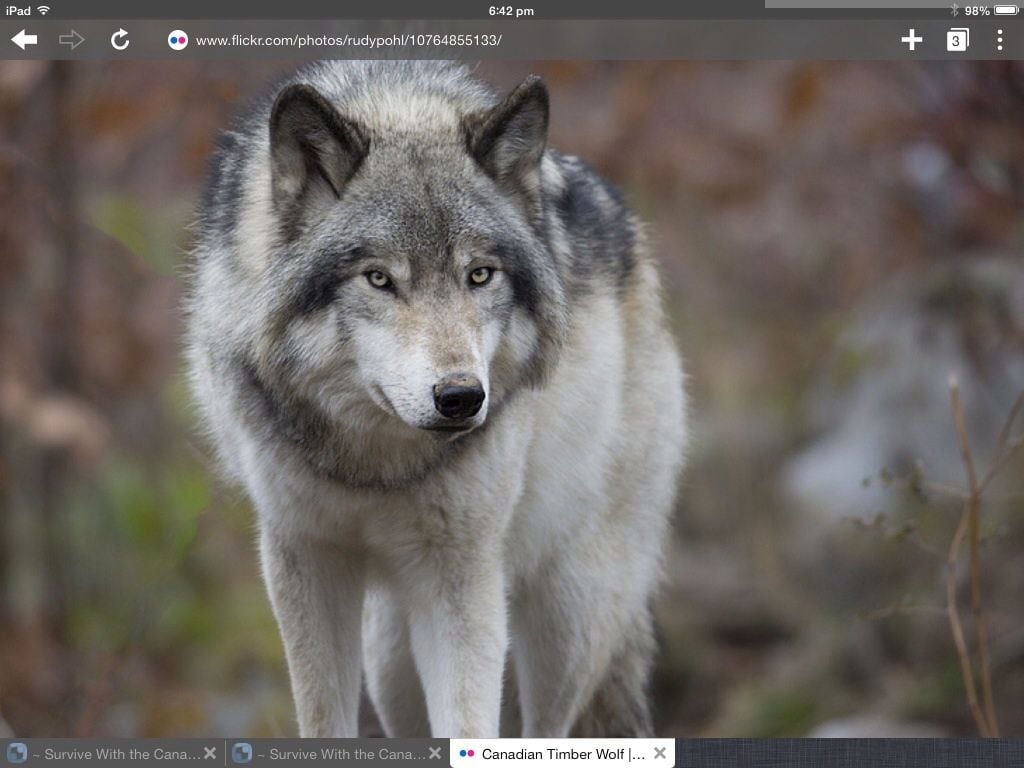
Task: Open the tab switcher showing 3
Action: pos(957,40)
